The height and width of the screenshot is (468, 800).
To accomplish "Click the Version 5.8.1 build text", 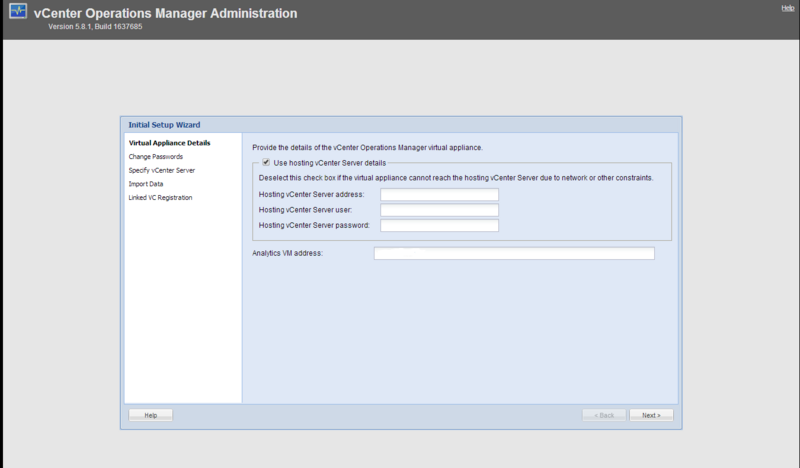I will (x=96, y=26).
